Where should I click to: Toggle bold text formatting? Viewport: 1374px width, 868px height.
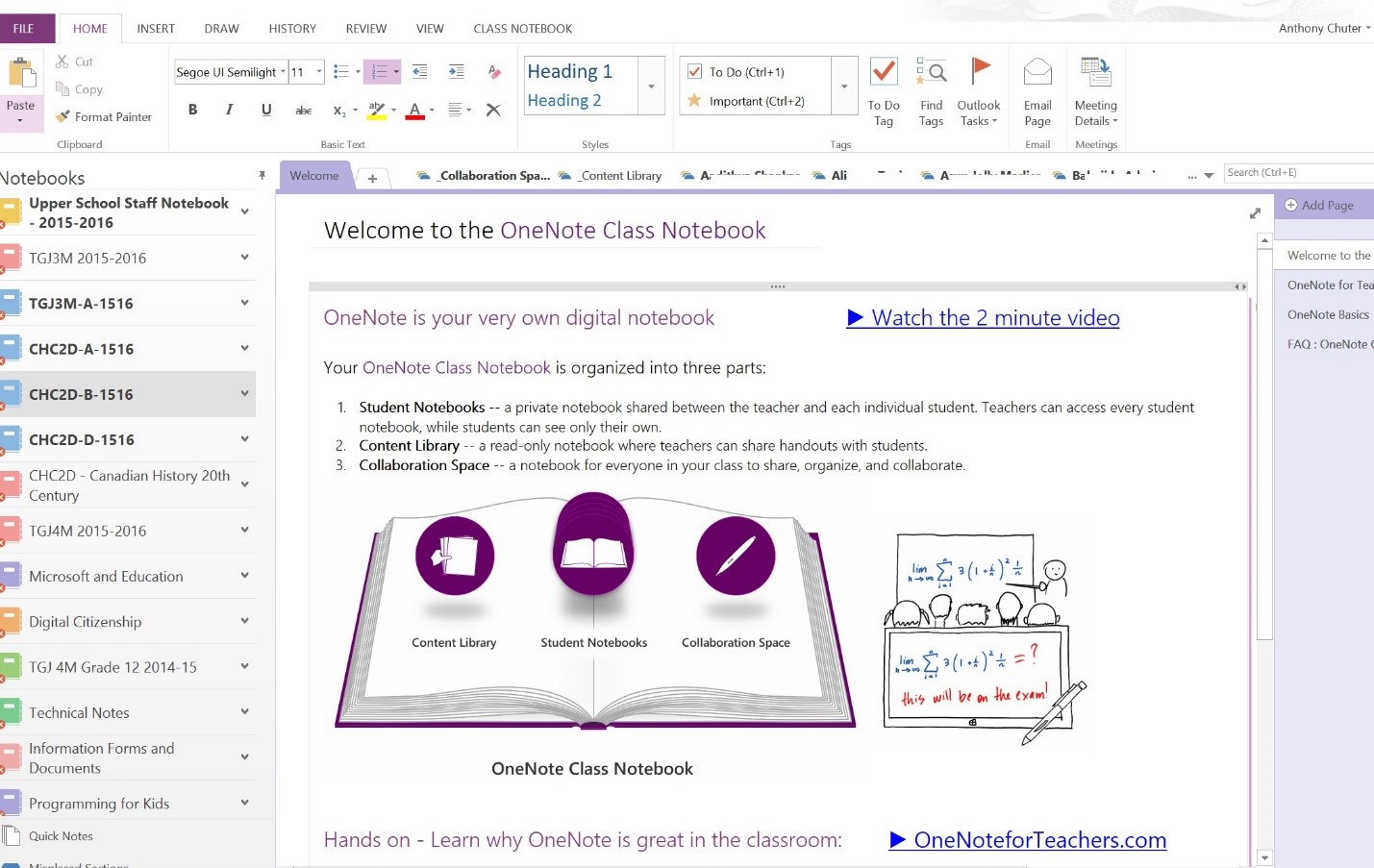tap(192, 111)
